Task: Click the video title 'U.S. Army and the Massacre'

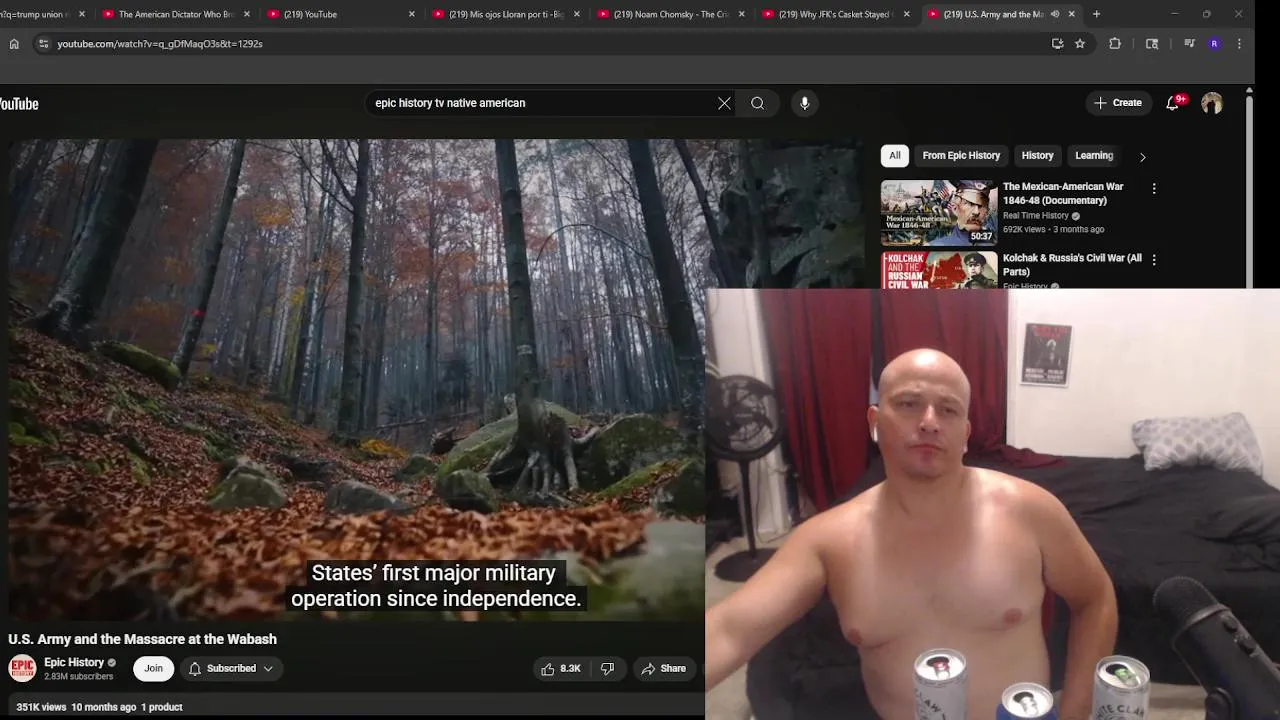Action: pos(142,640)
